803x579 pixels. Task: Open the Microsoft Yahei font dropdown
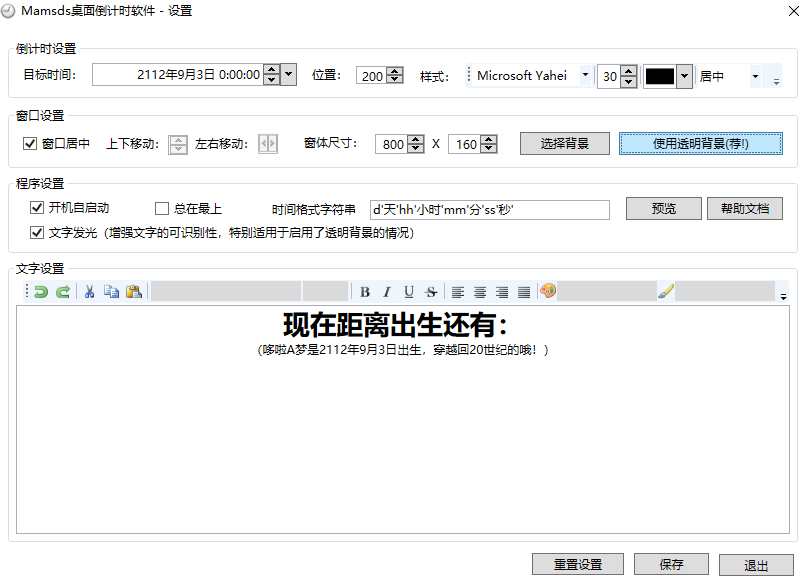pyautogui.click(x=585, y=75)
